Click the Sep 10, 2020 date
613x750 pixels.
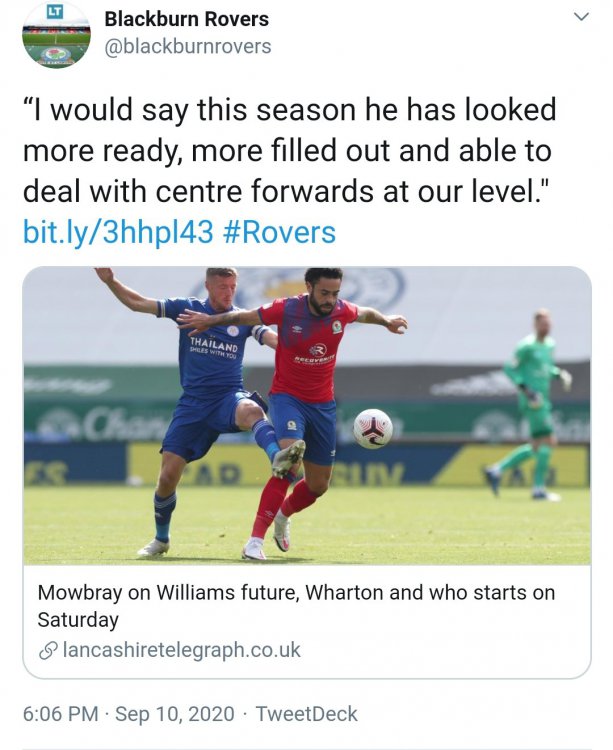(175, 714)
